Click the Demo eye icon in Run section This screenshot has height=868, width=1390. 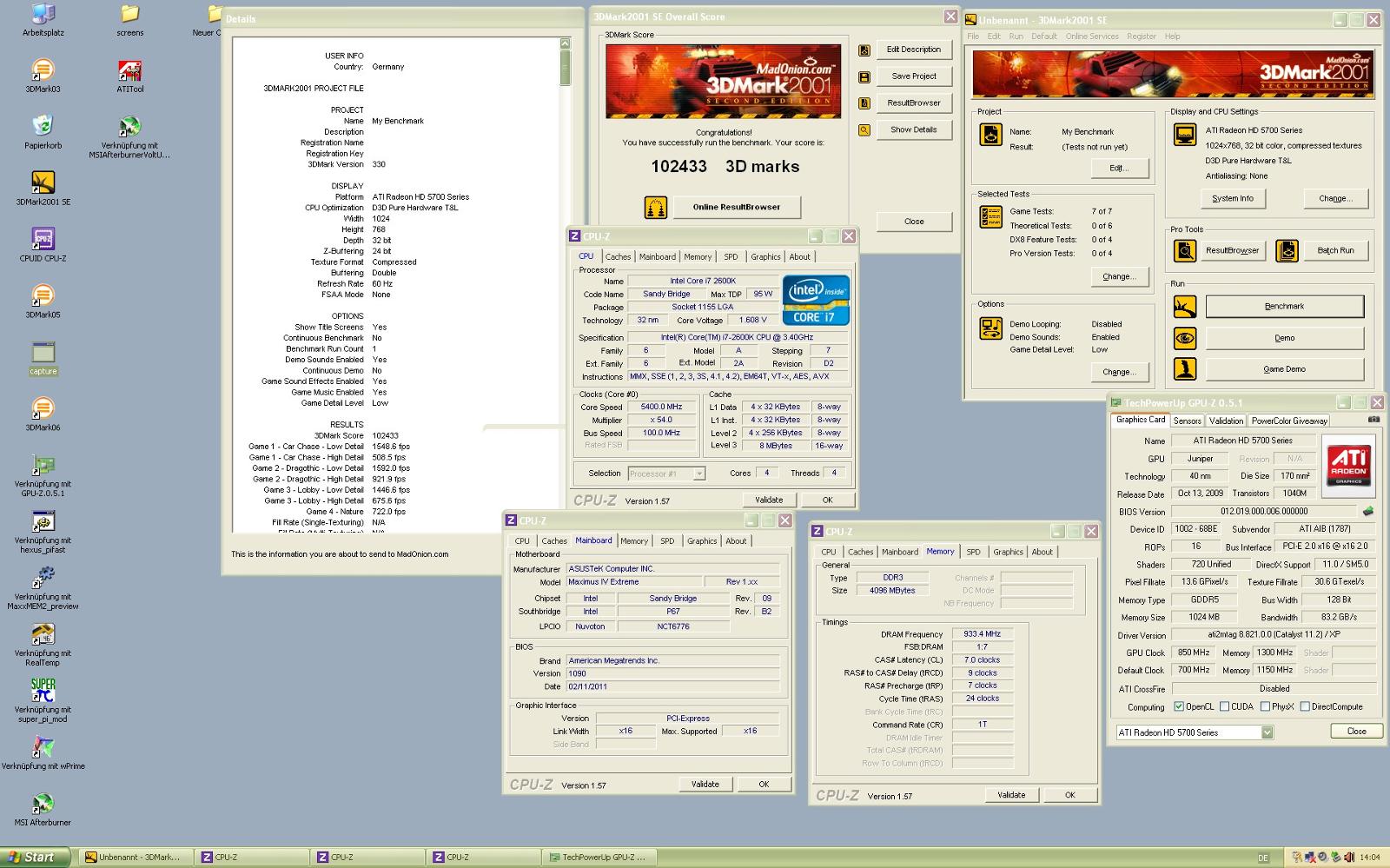[1184, 338]
